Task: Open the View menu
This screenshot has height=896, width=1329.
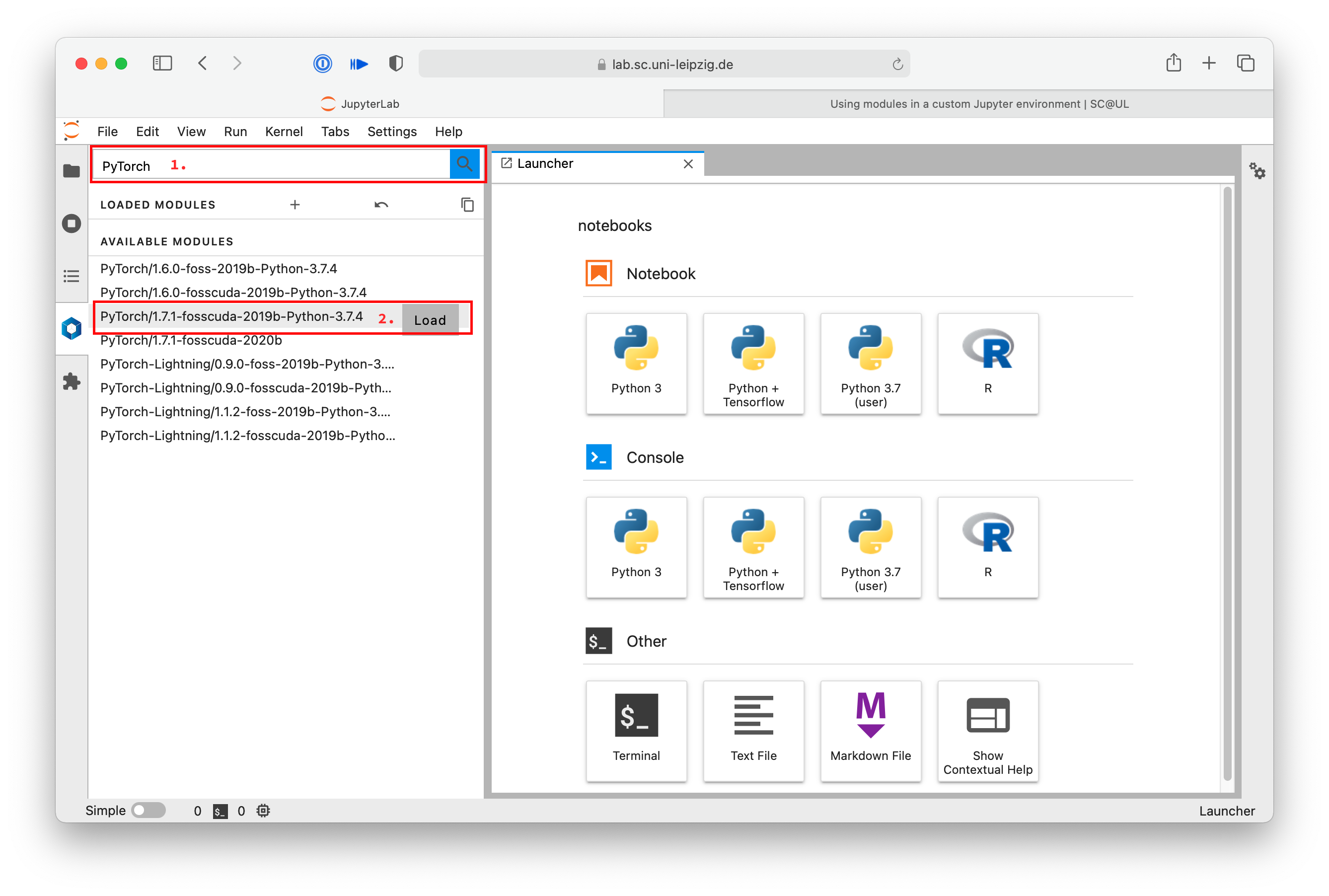Action: (x=191, y=132)
